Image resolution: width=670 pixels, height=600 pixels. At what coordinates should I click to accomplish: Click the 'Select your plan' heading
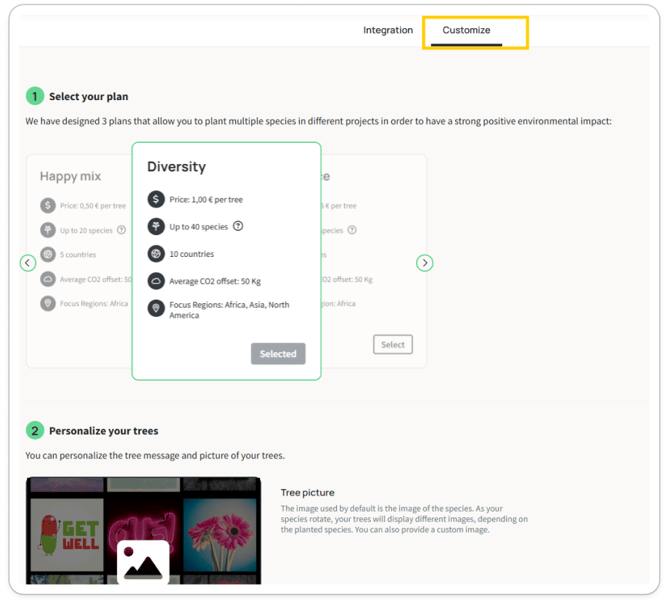pos(88,97)
